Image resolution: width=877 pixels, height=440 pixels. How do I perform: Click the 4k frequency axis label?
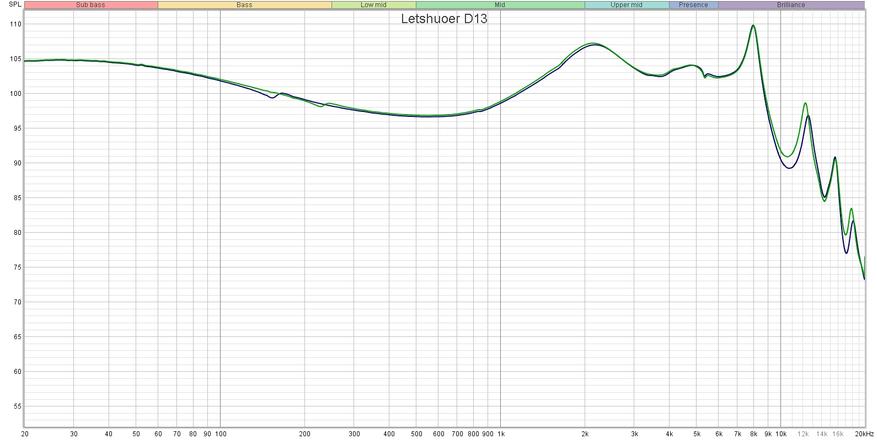[669, 434]
